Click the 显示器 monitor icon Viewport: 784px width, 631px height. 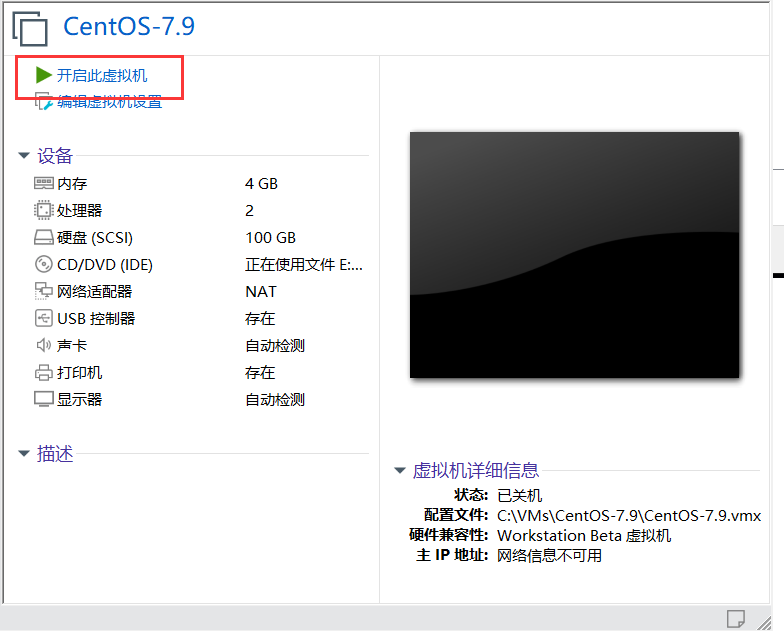click(44, 399)
